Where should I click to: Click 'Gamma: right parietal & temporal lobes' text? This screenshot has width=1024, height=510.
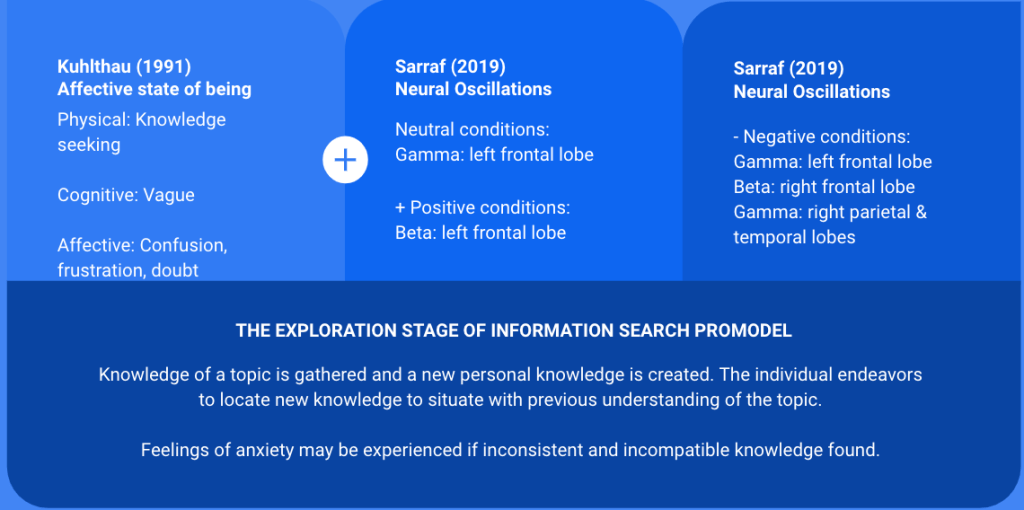click(830, 224)
